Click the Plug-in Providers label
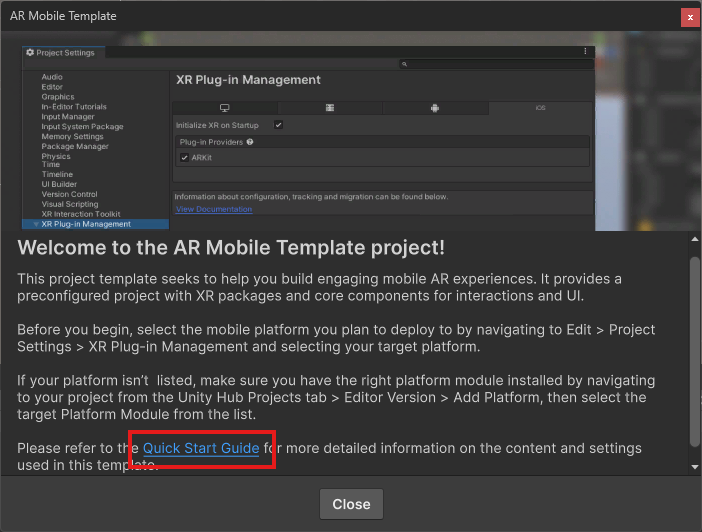Viewport: 702px width, 532px height. pos(211,142)
